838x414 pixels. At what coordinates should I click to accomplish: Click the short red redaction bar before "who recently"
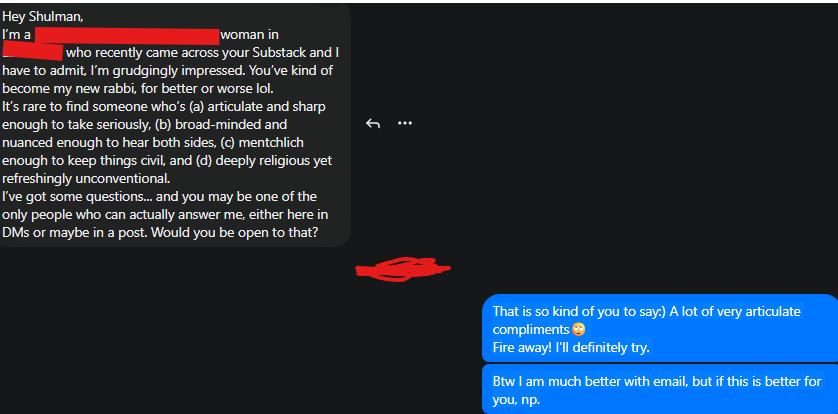coord(33,52)
